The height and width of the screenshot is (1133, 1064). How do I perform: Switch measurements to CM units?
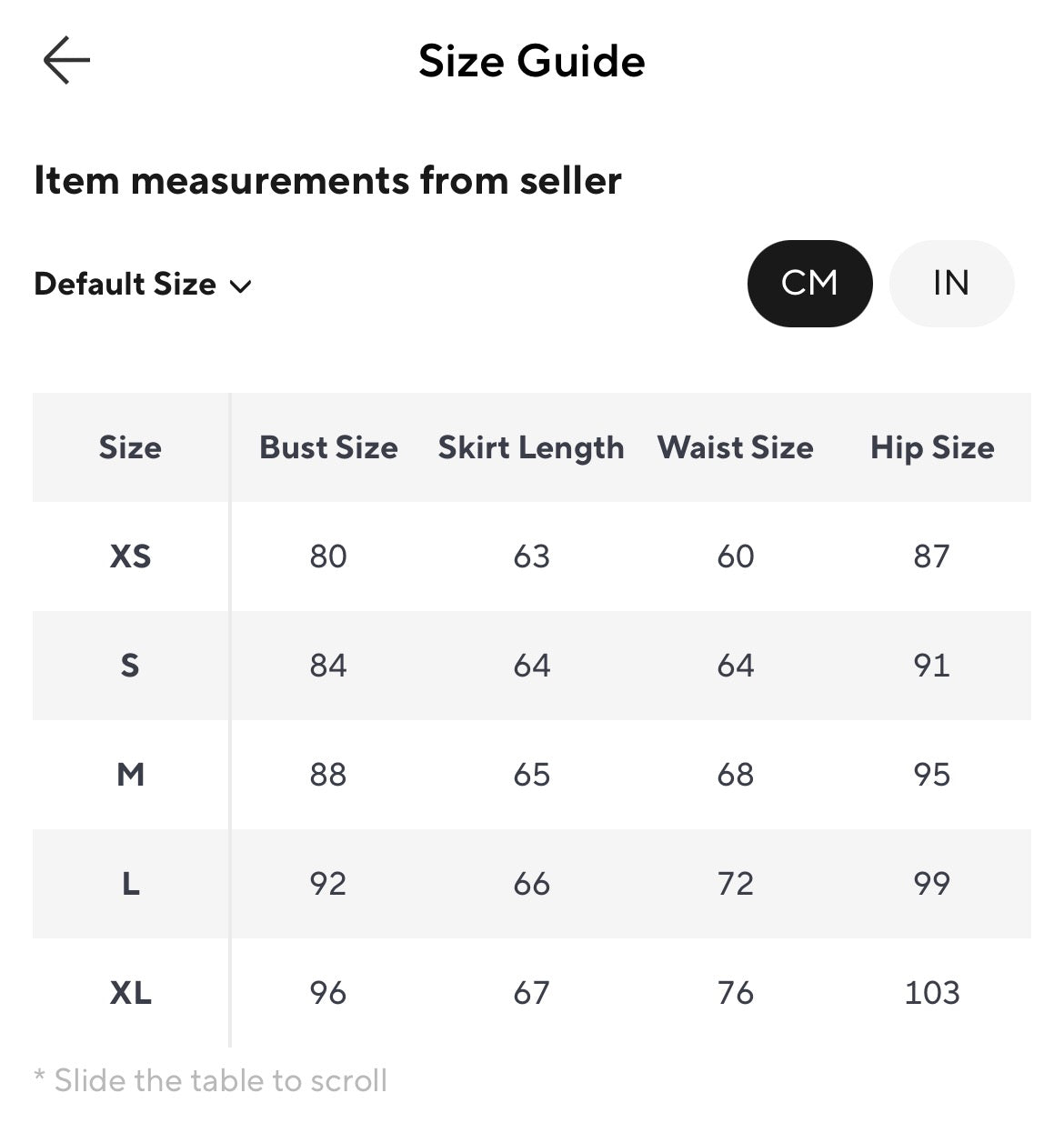[809, 283]
